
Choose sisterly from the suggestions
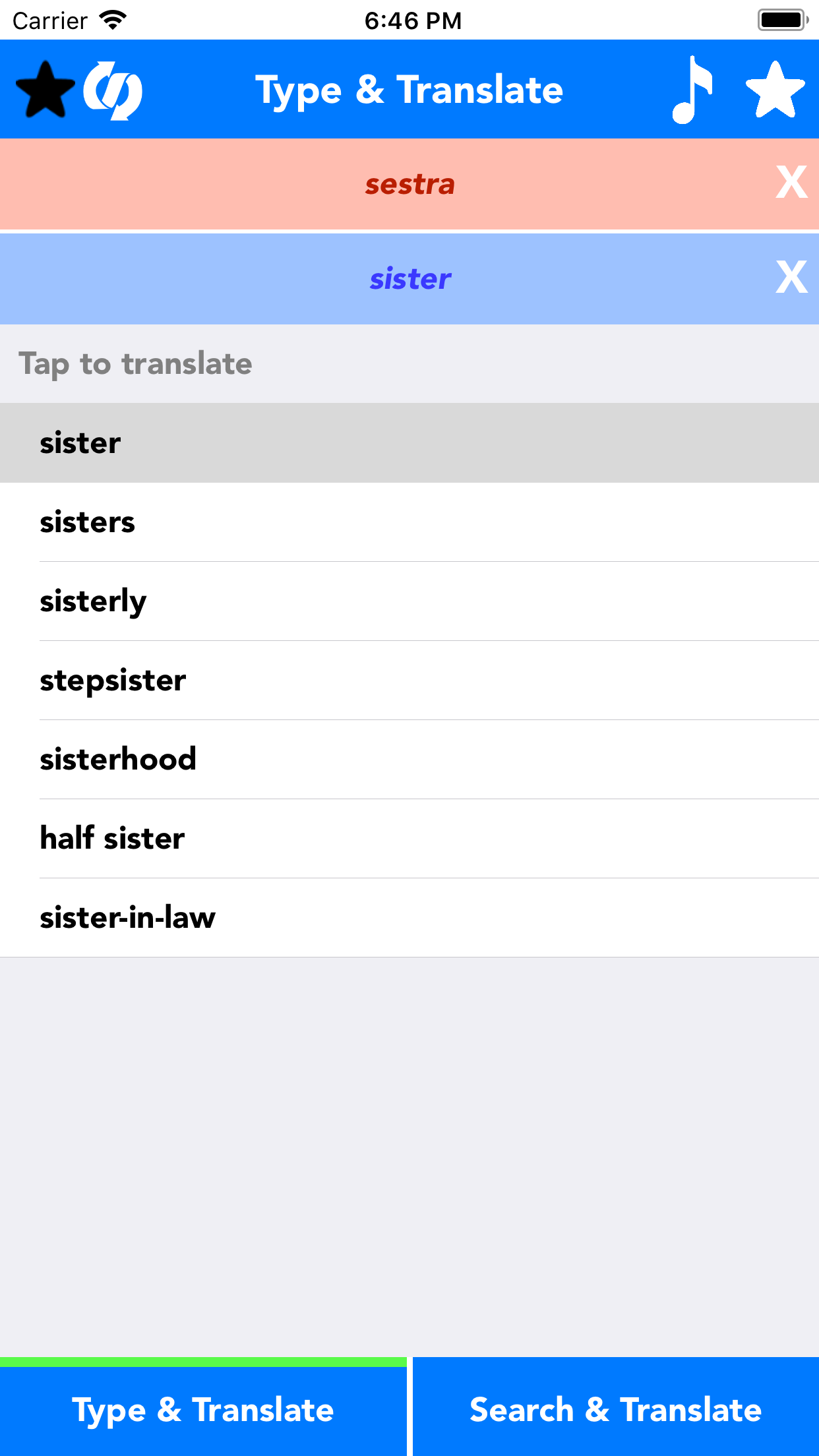[x=409, y=601]
